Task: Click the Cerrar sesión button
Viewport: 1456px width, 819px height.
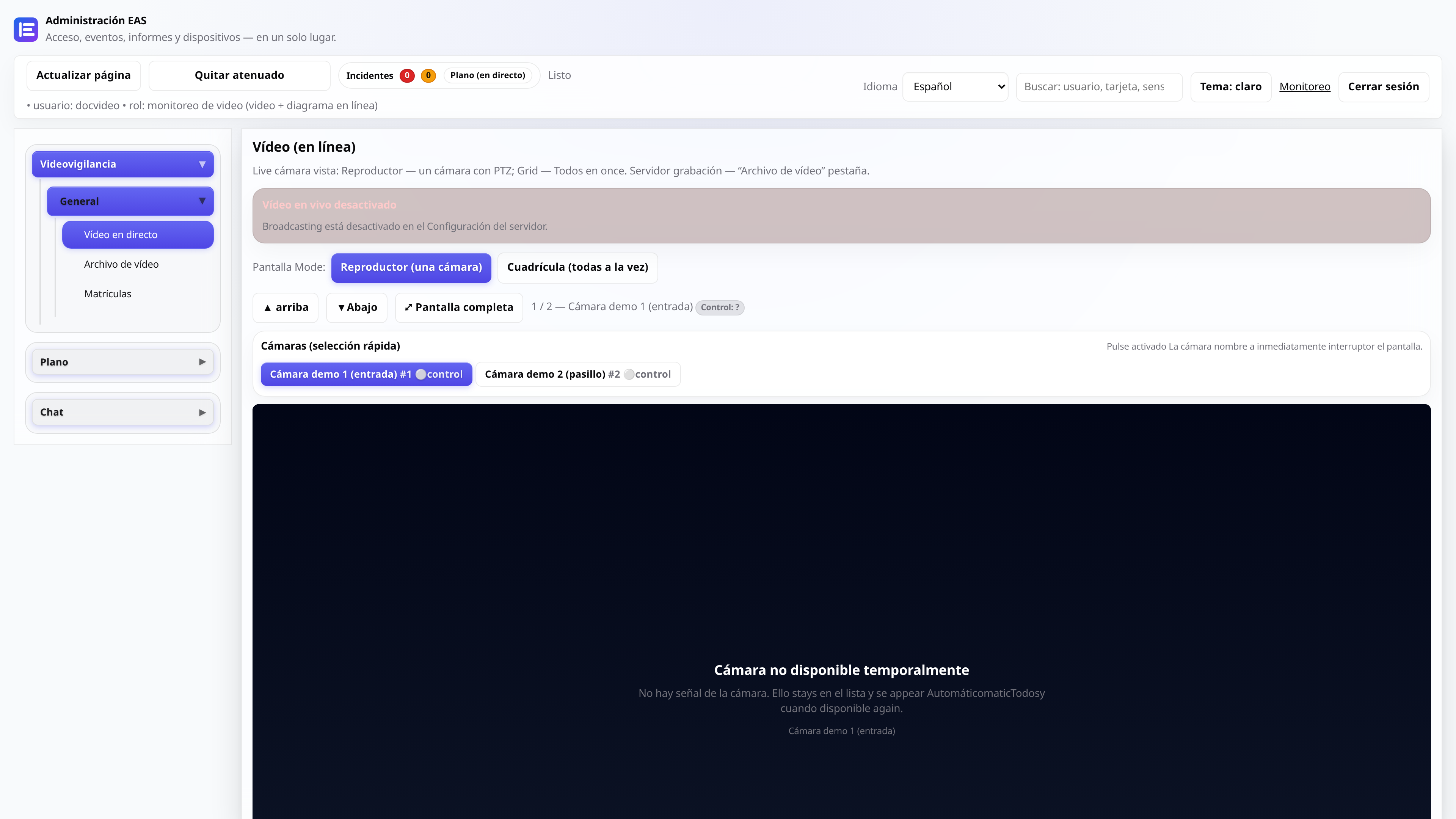Action: [1383, 86]
